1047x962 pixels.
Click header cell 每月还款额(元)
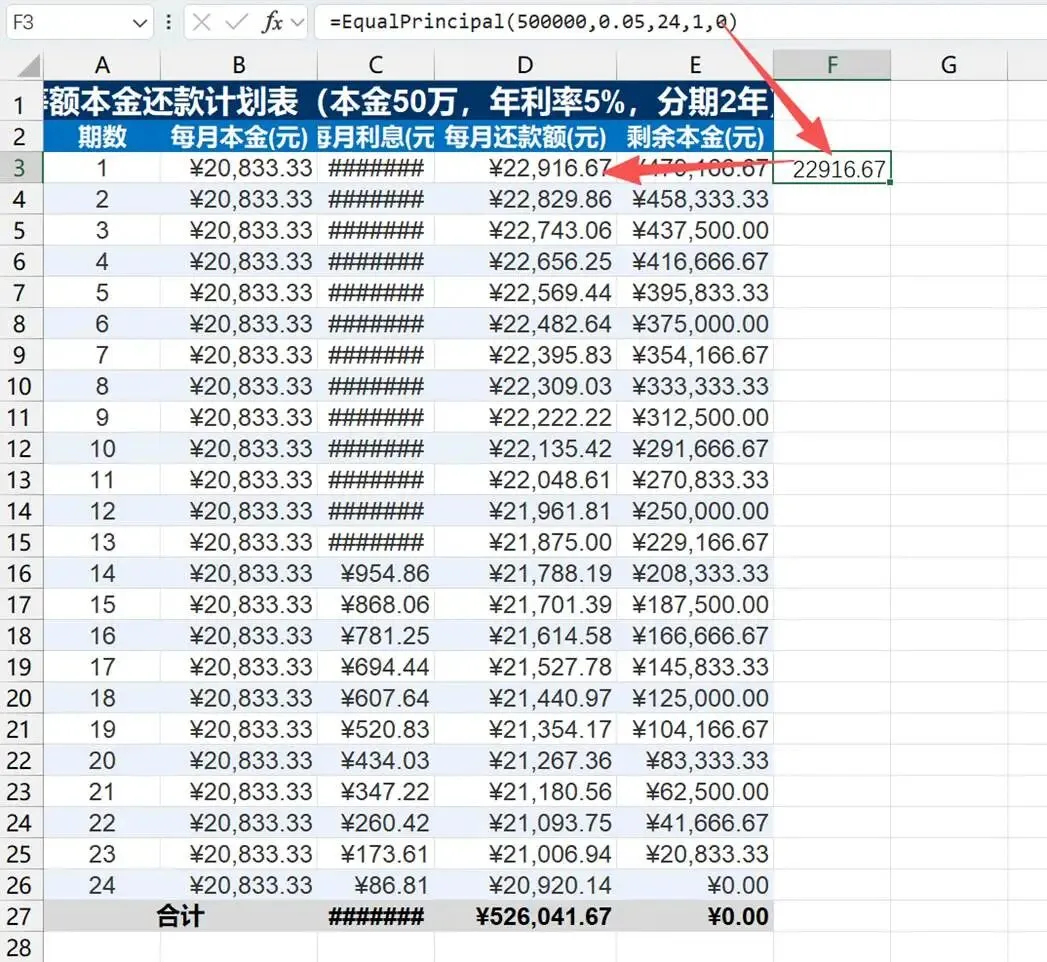[525, 137]
